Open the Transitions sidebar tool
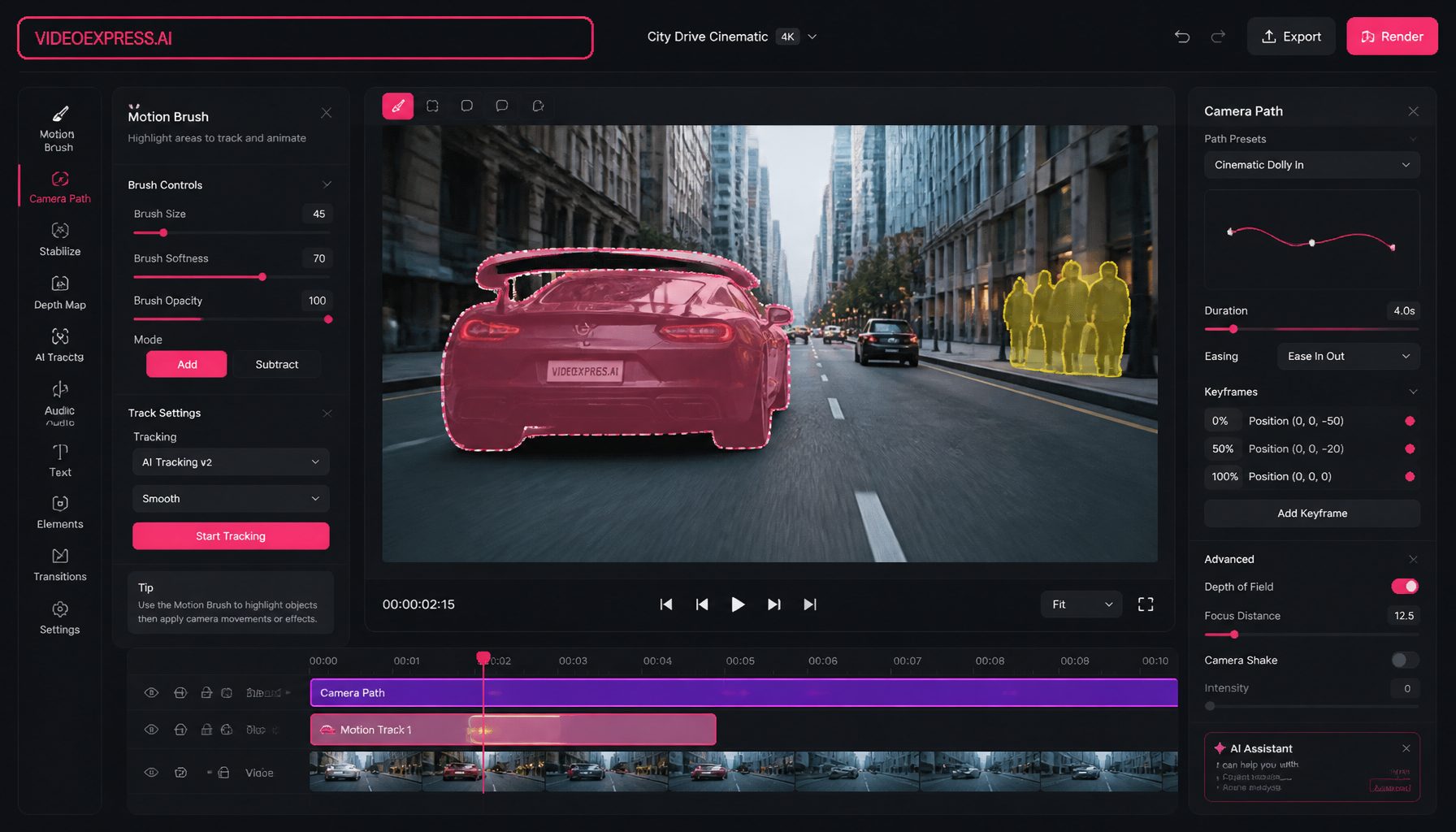1456x832 pixels. [59, 565]
